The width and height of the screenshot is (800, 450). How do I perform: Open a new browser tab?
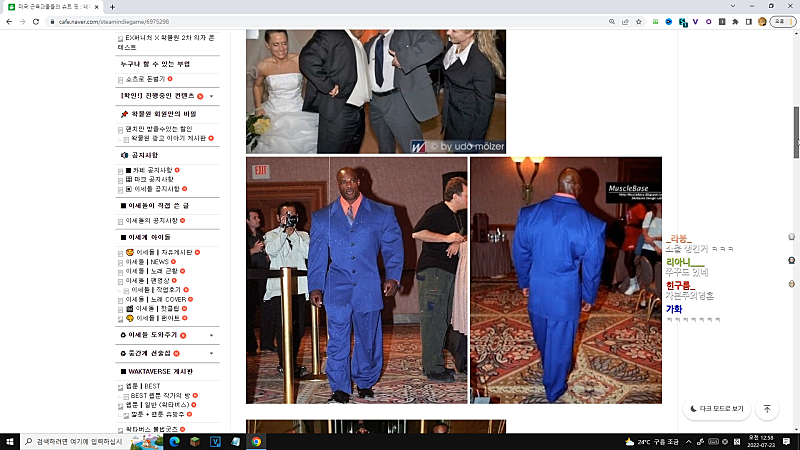pyautogui.click(x=112, y=7)
